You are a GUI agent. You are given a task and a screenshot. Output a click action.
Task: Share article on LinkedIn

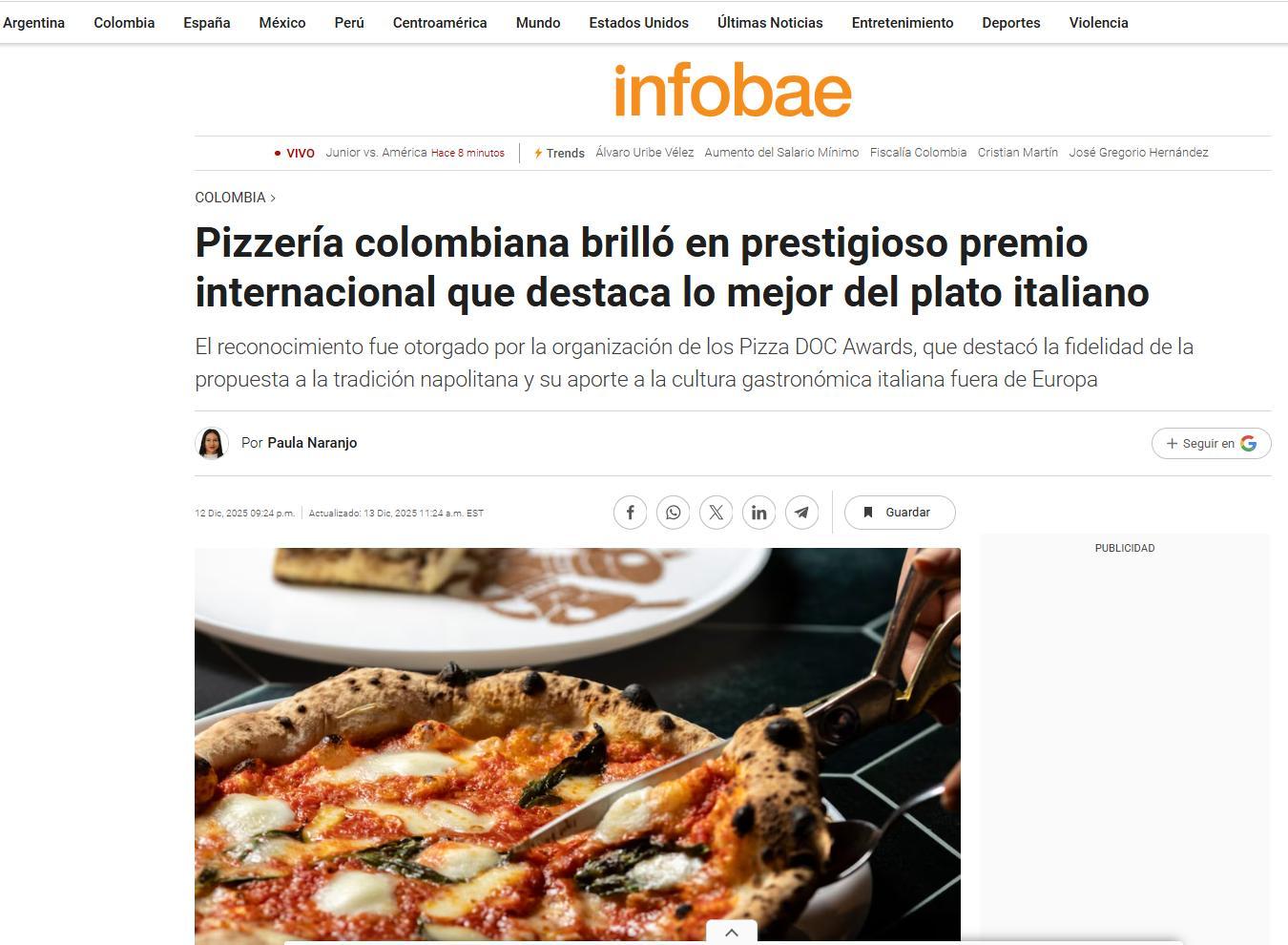tap(758, 513)
